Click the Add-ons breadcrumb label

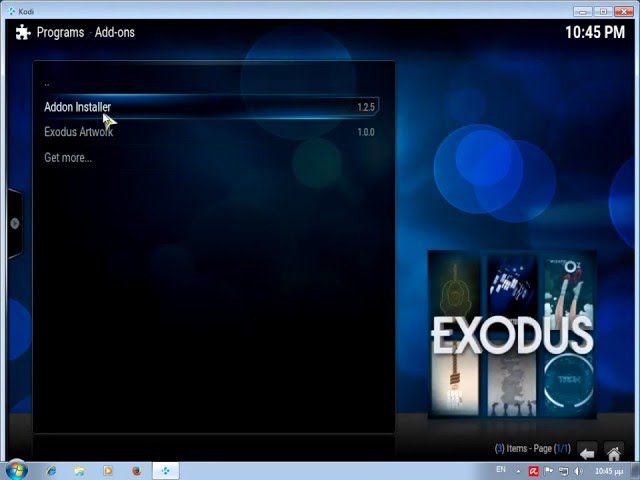(x=115, y=32)
